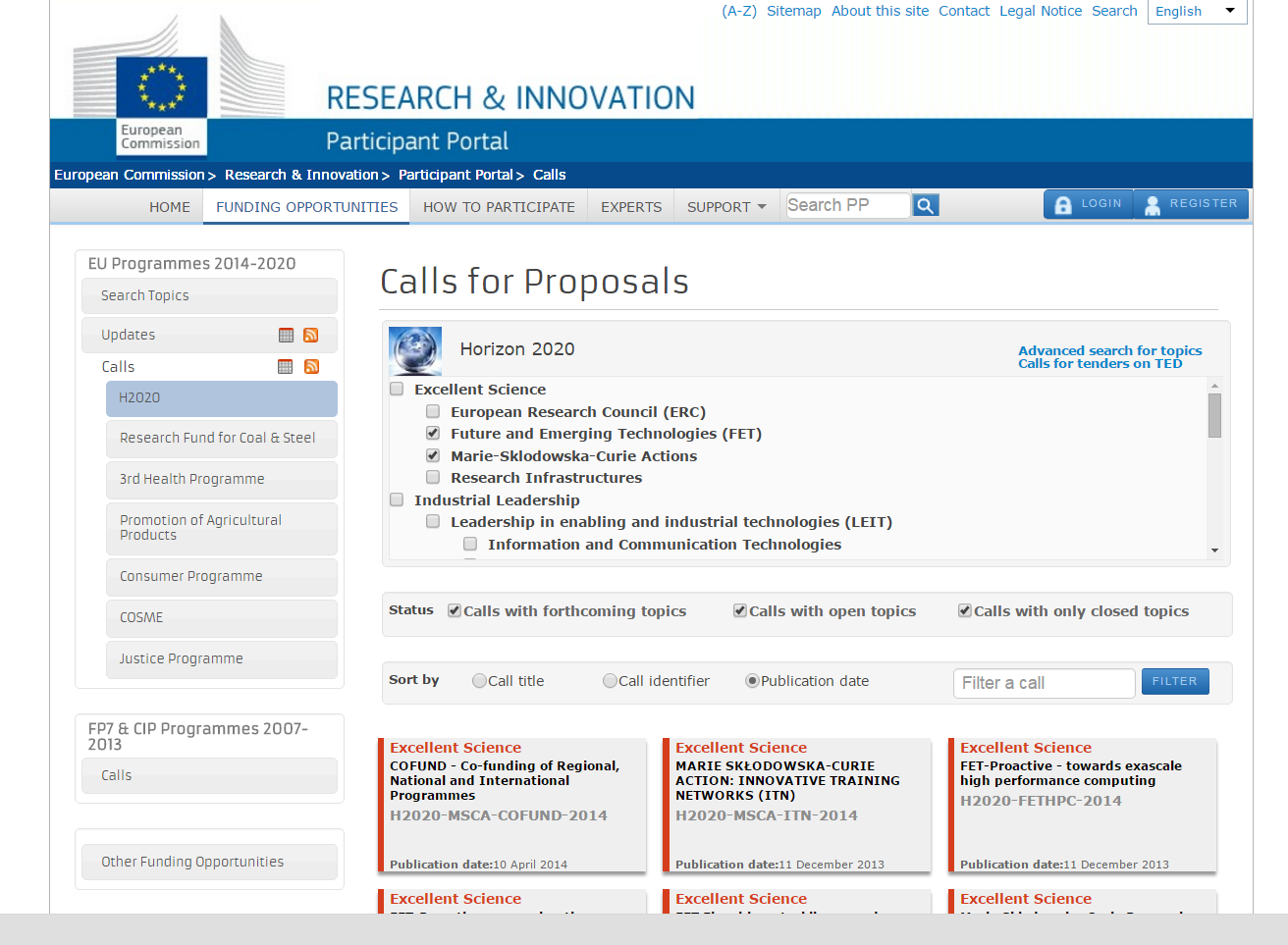Screen dimensions: 1288x945
Task: Open the About this site link
Action: (x=880, y=11)
